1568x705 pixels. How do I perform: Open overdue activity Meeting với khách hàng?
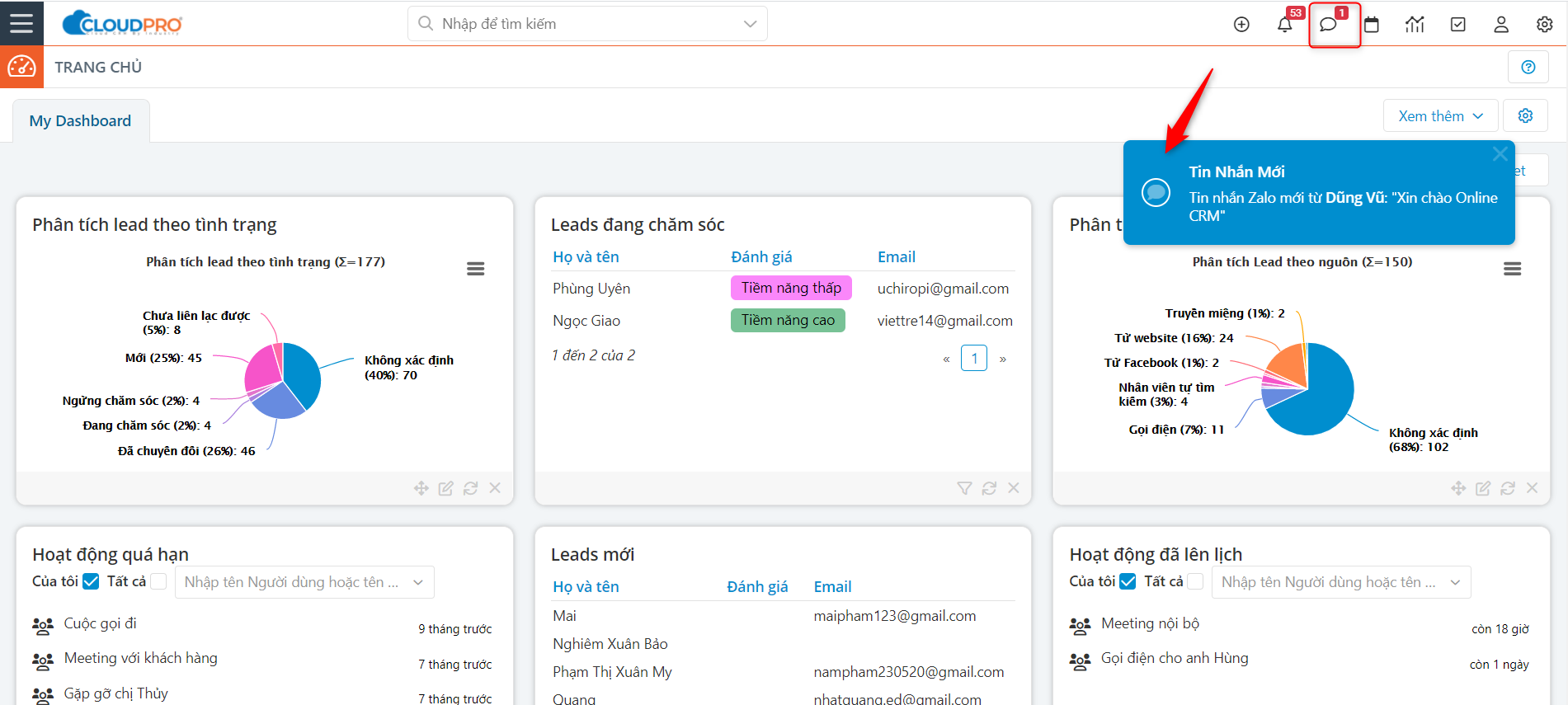(x=141, y=658)
